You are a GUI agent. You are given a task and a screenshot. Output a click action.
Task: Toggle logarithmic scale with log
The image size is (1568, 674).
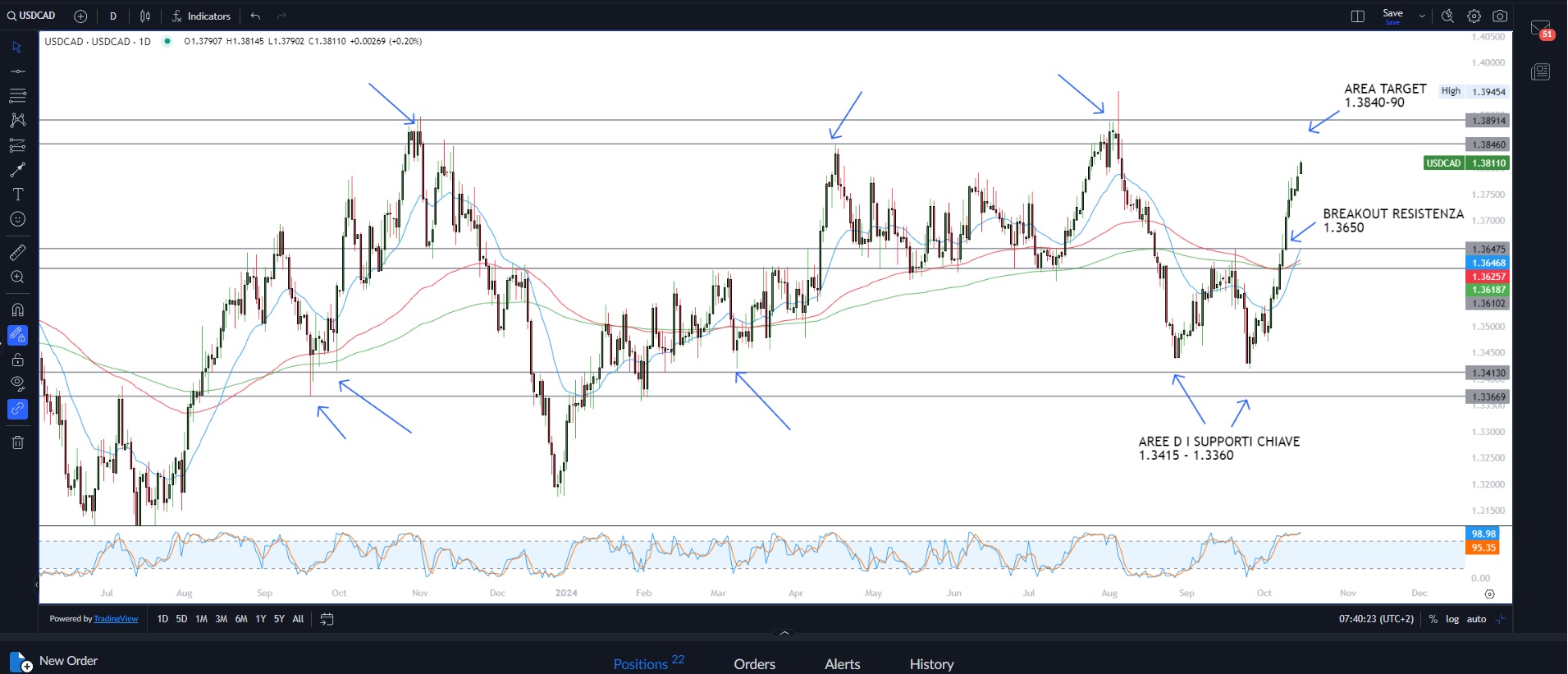pyautogui.click(x=1452, y=619)
